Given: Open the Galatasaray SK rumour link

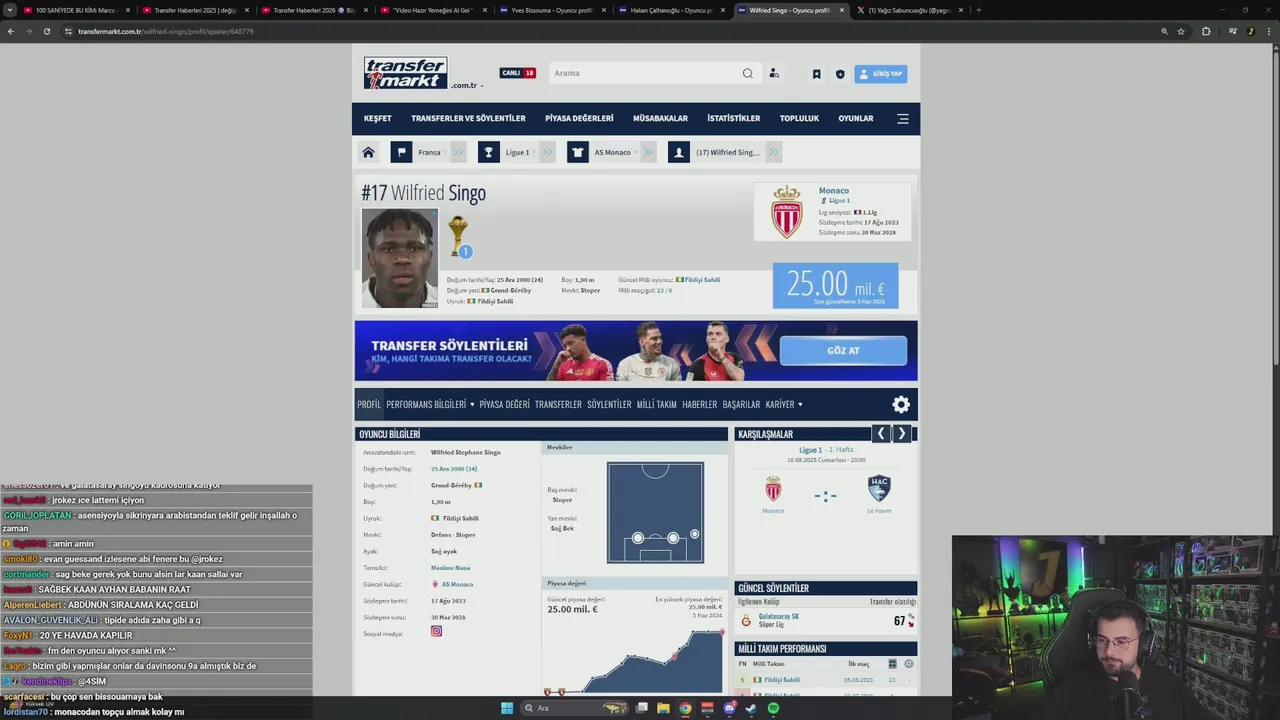Looking at the screenshot, I should (x=779, y=616).
